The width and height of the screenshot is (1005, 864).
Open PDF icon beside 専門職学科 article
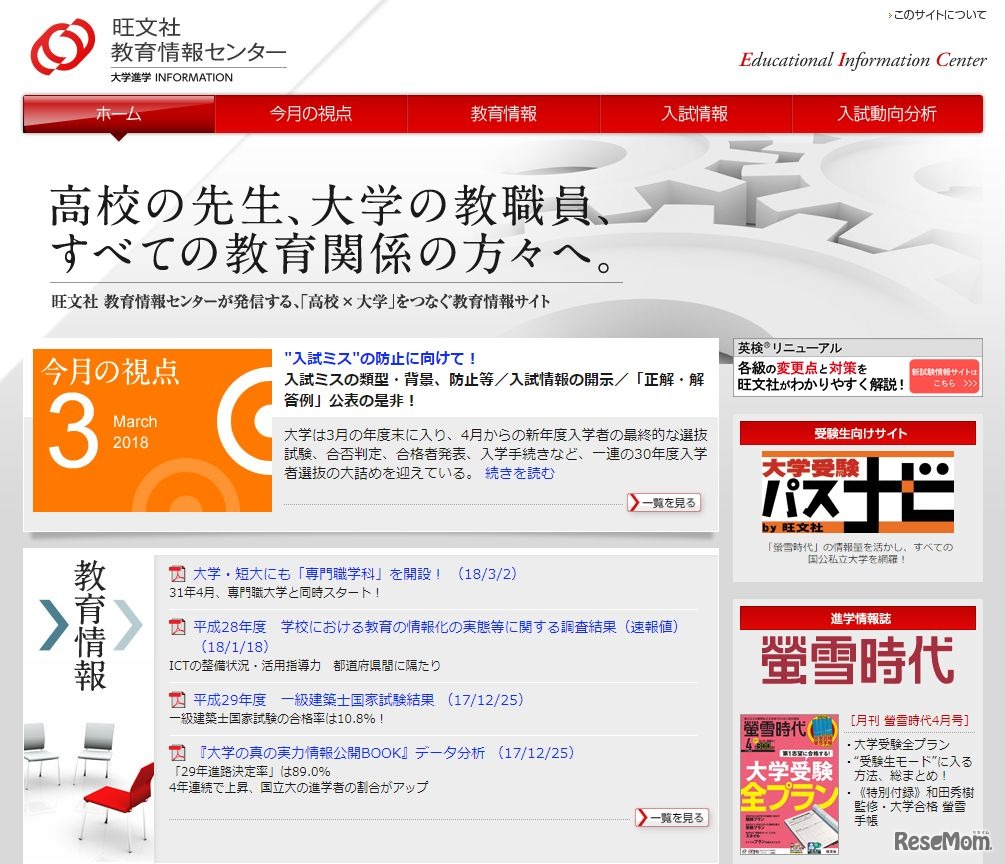click(x=177, y=574)
